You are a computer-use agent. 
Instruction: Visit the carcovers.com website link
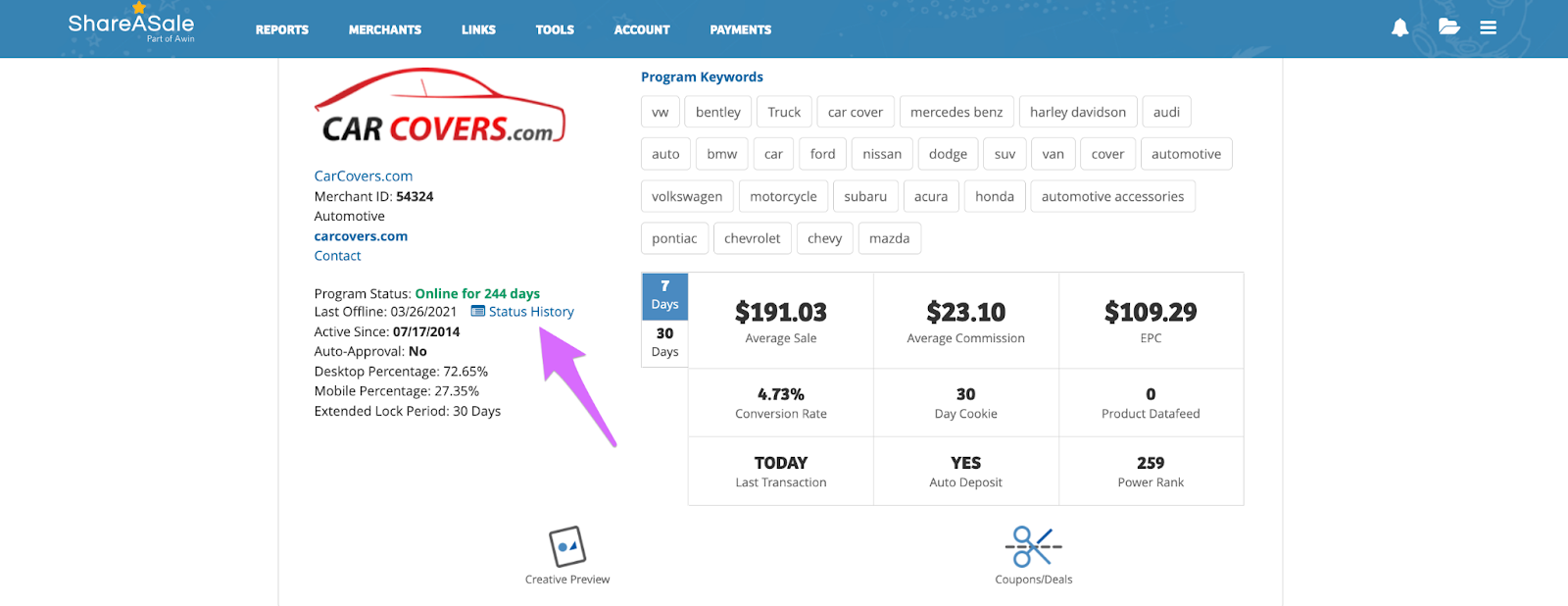pyautogui.click(x=361, y=236)
